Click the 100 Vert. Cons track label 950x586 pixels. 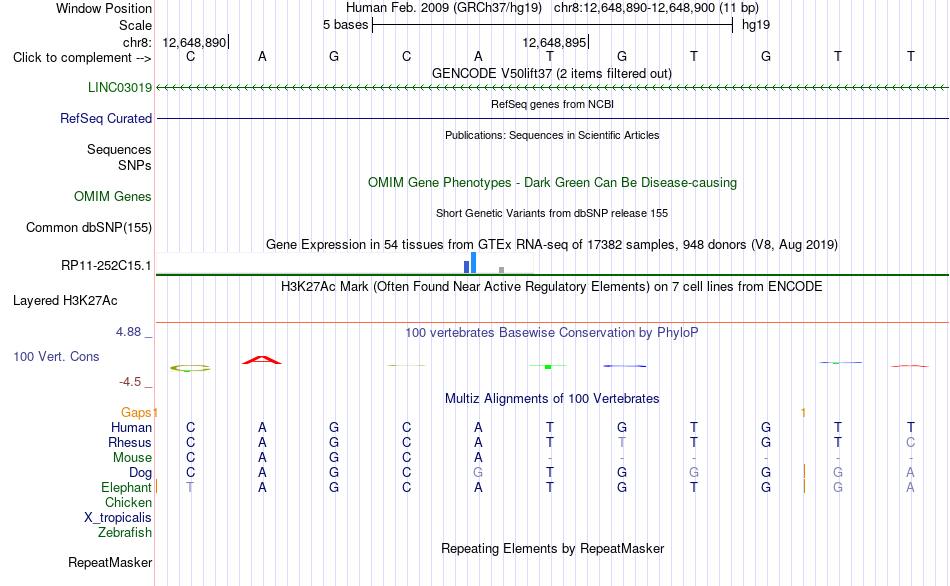coord(56,356)
